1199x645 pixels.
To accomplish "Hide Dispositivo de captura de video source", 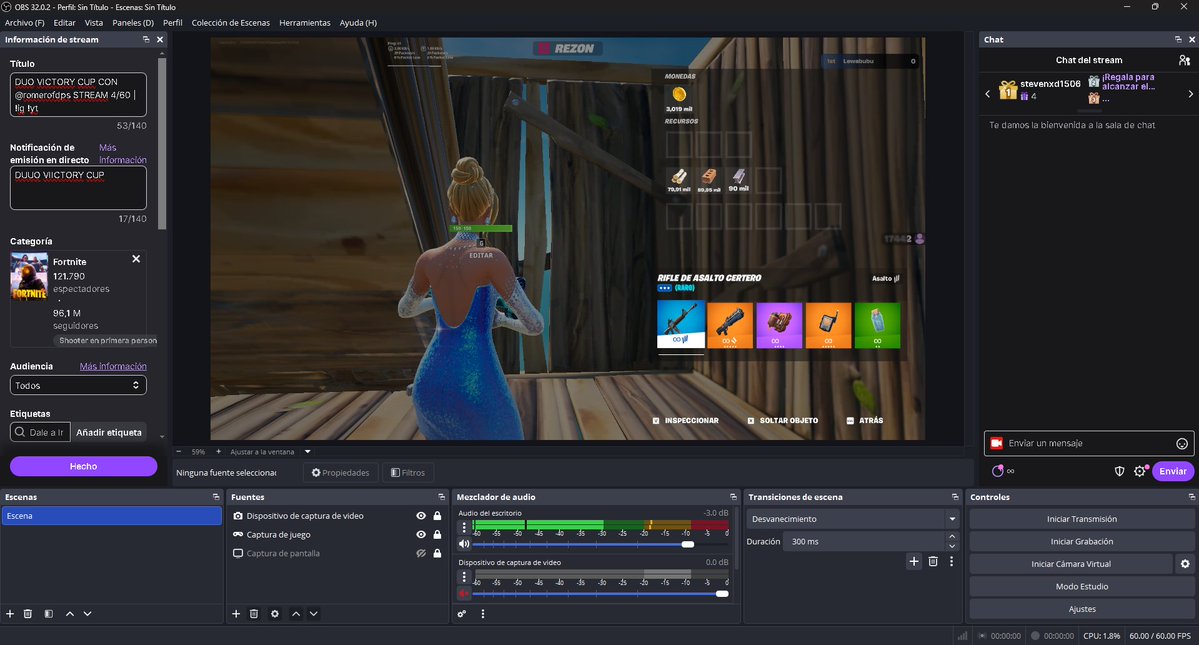I will pos(421,516).
